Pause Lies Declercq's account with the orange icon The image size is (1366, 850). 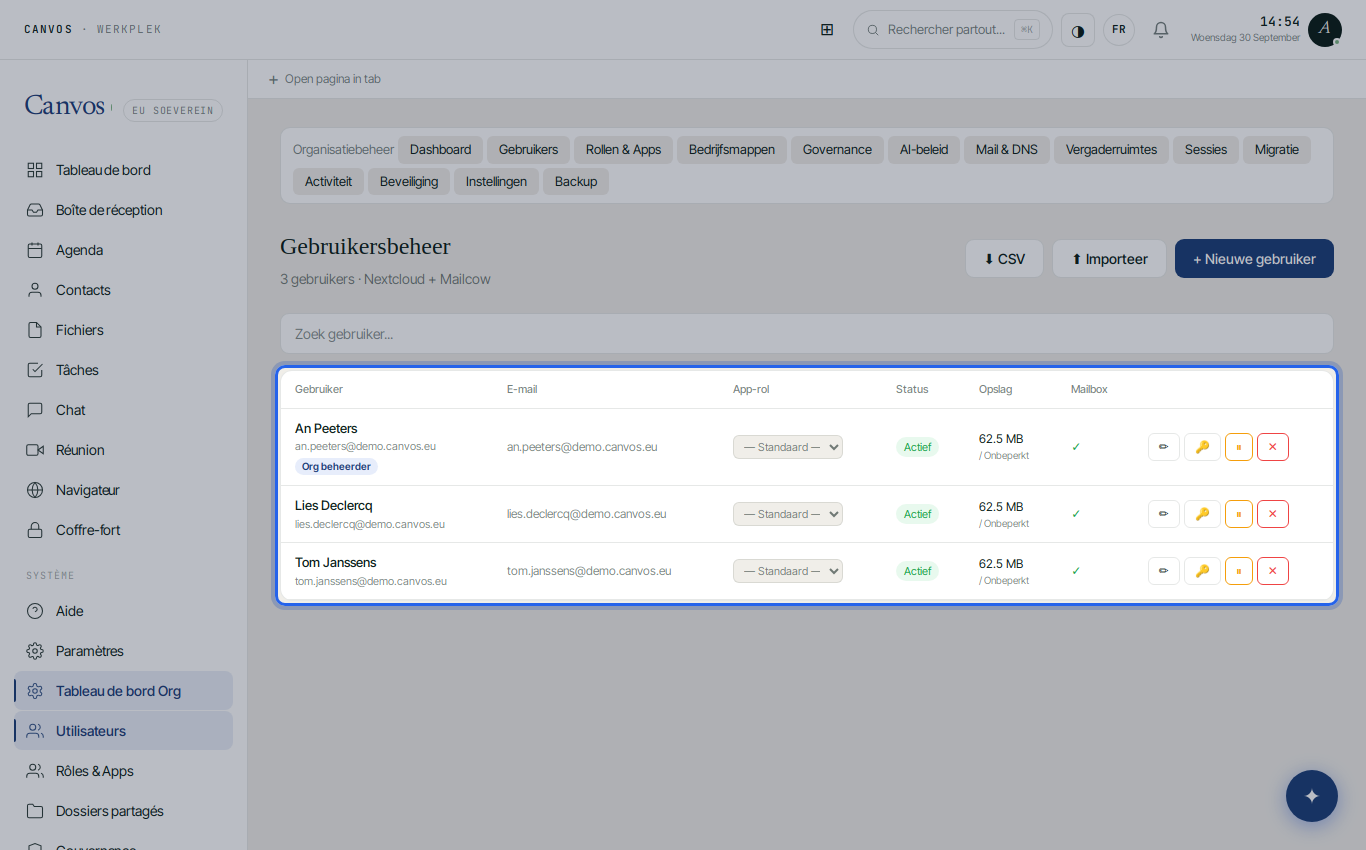[1239, 514]
